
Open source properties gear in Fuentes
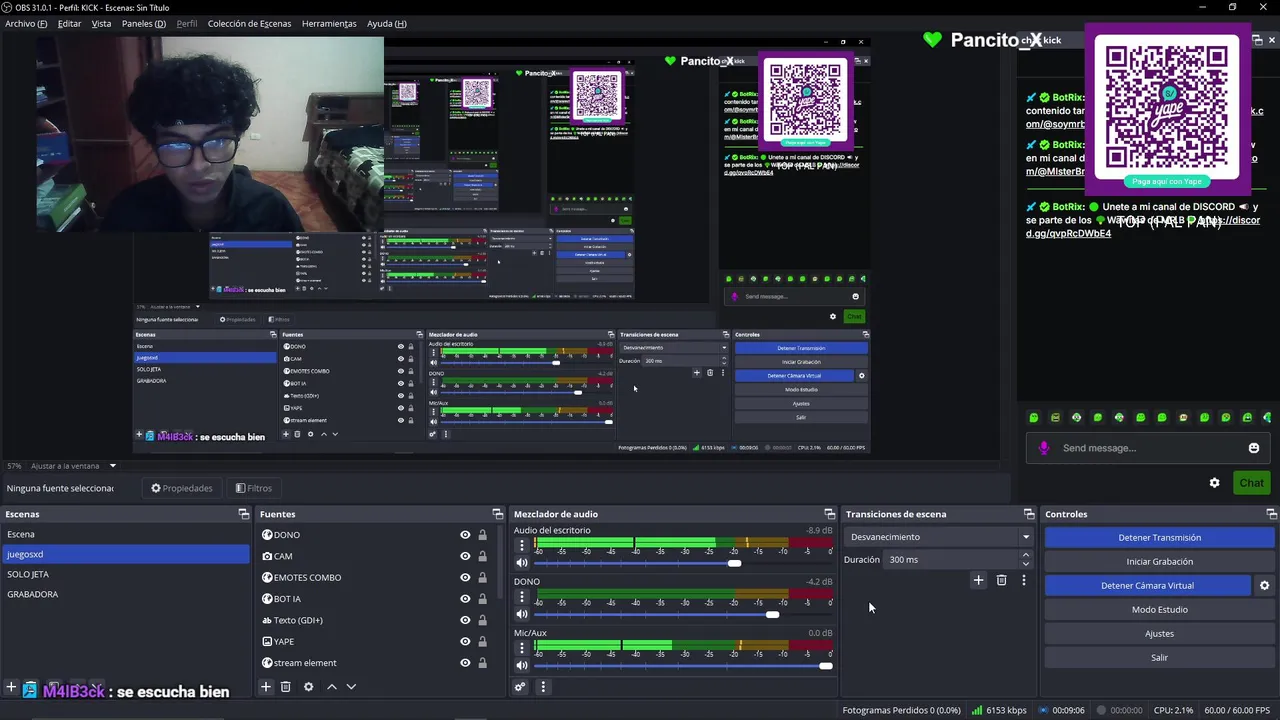[308, 686]
